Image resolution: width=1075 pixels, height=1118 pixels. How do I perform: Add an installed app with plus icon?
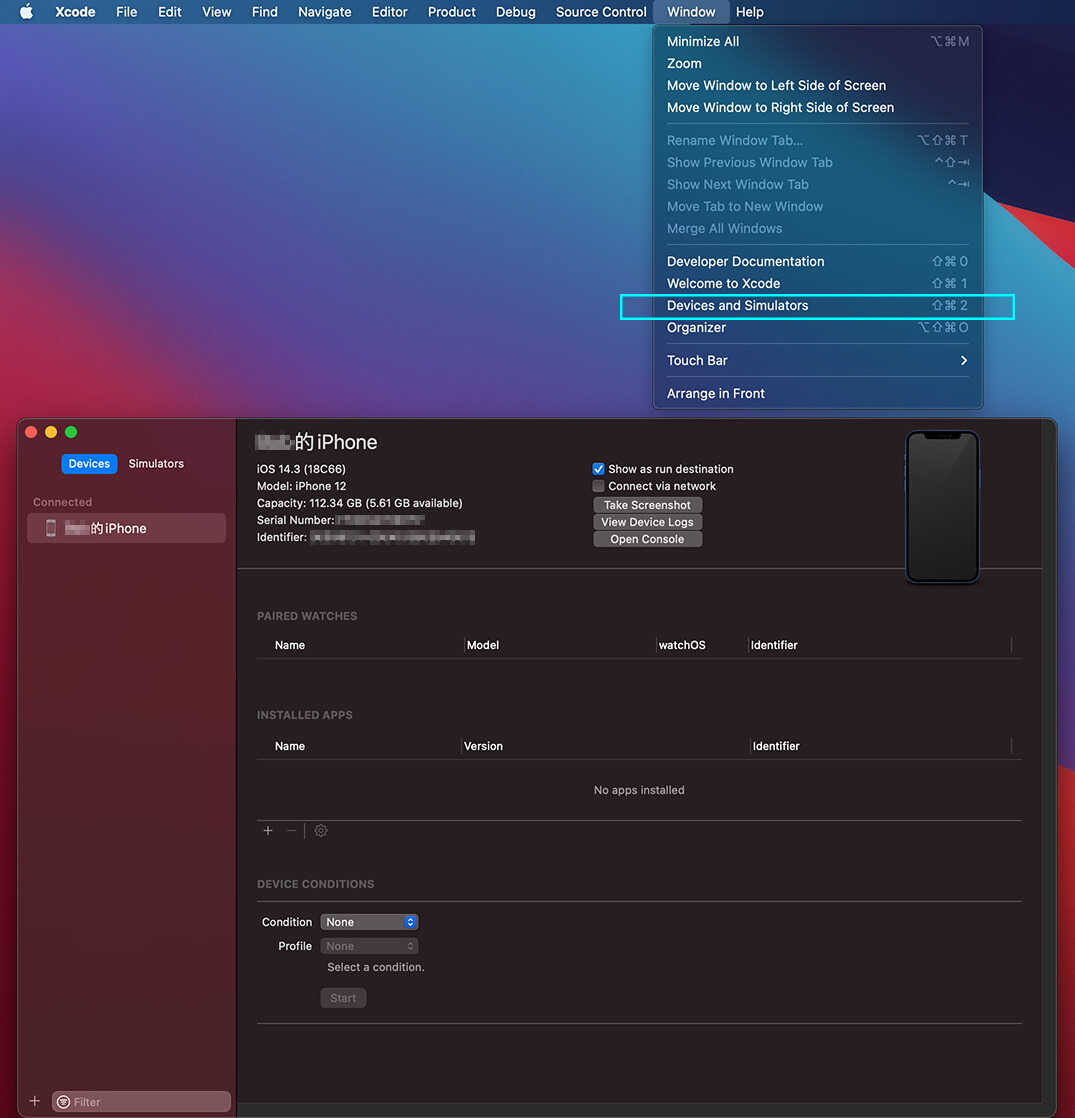pyautogui.click(x=268, y=831)
